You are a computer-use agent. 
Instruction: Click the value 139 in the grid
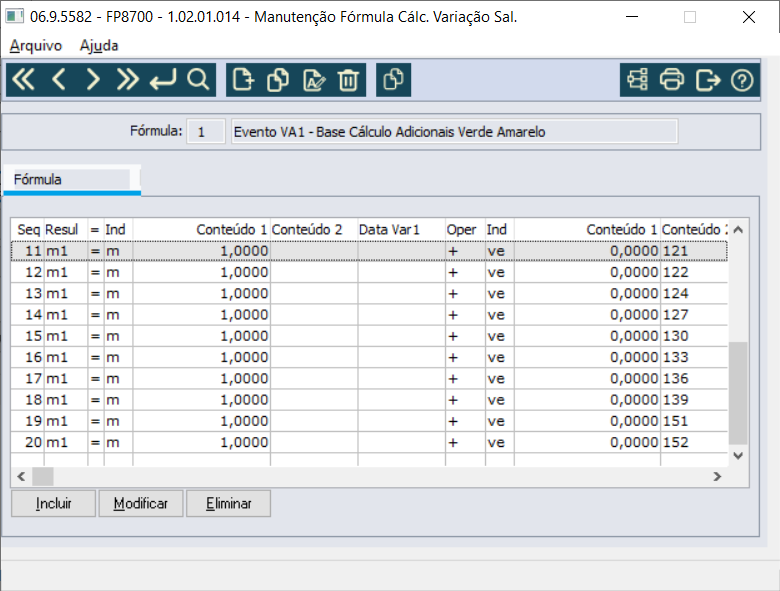coord(676,400)
